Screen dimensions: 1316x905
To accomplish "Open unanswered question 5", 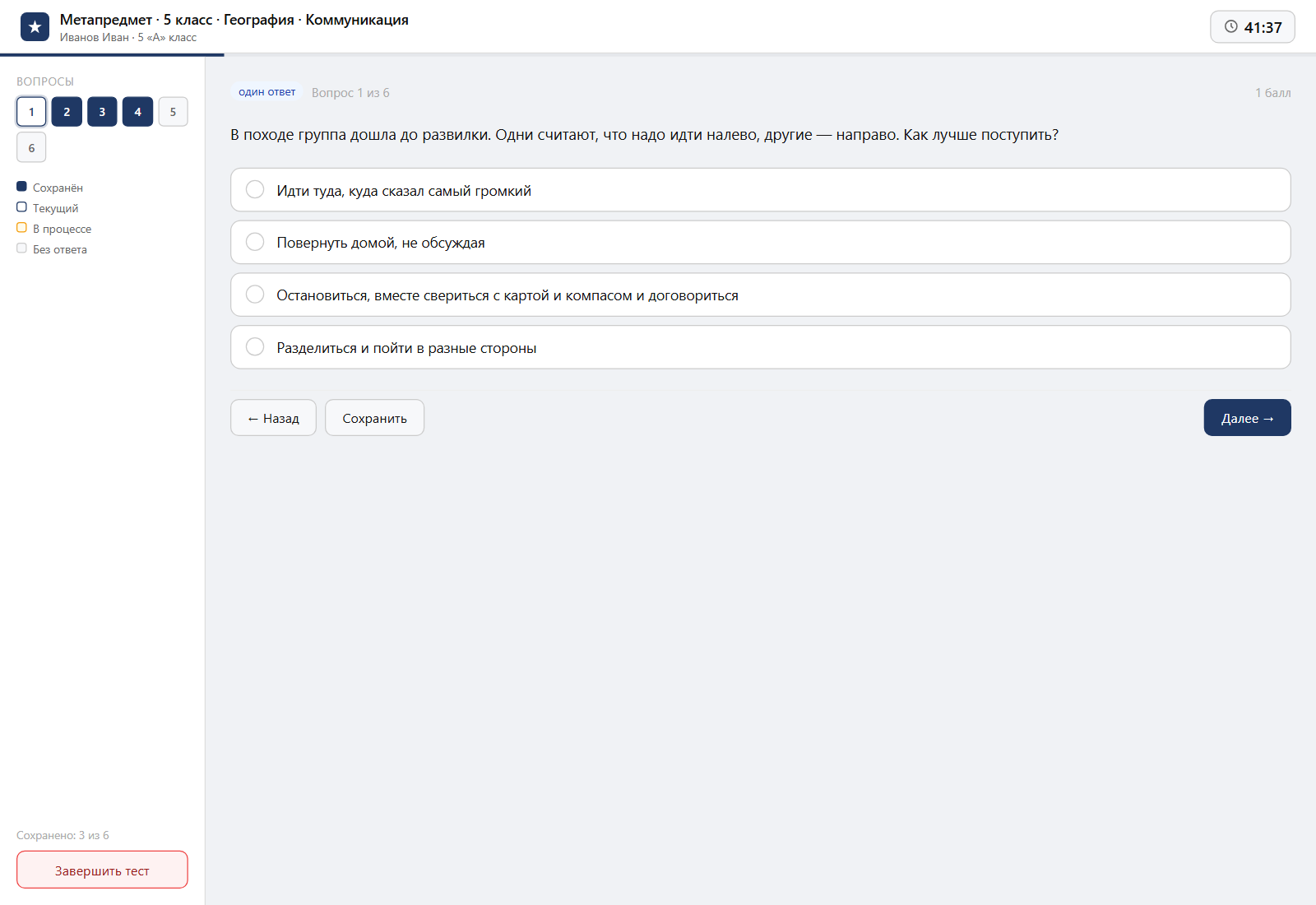I will 173,112.
